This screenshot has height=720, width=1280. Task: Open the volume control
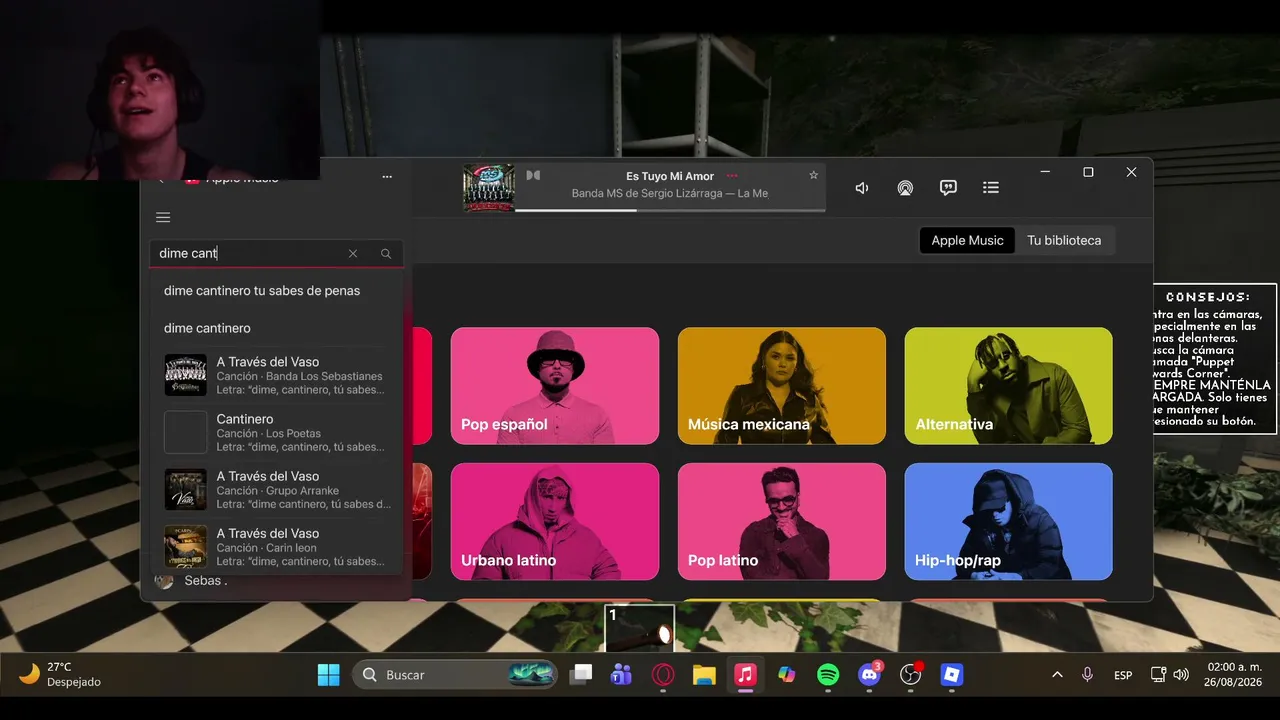tap(862, 188)
